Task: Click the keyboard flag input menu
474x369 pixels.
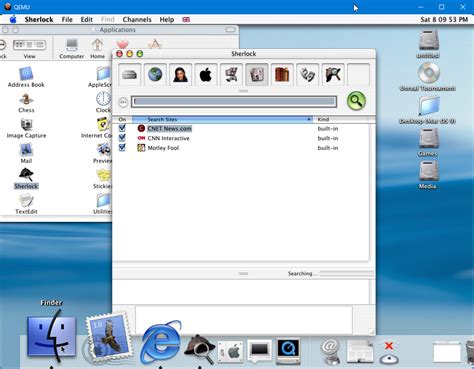Action: click(186, 19)
